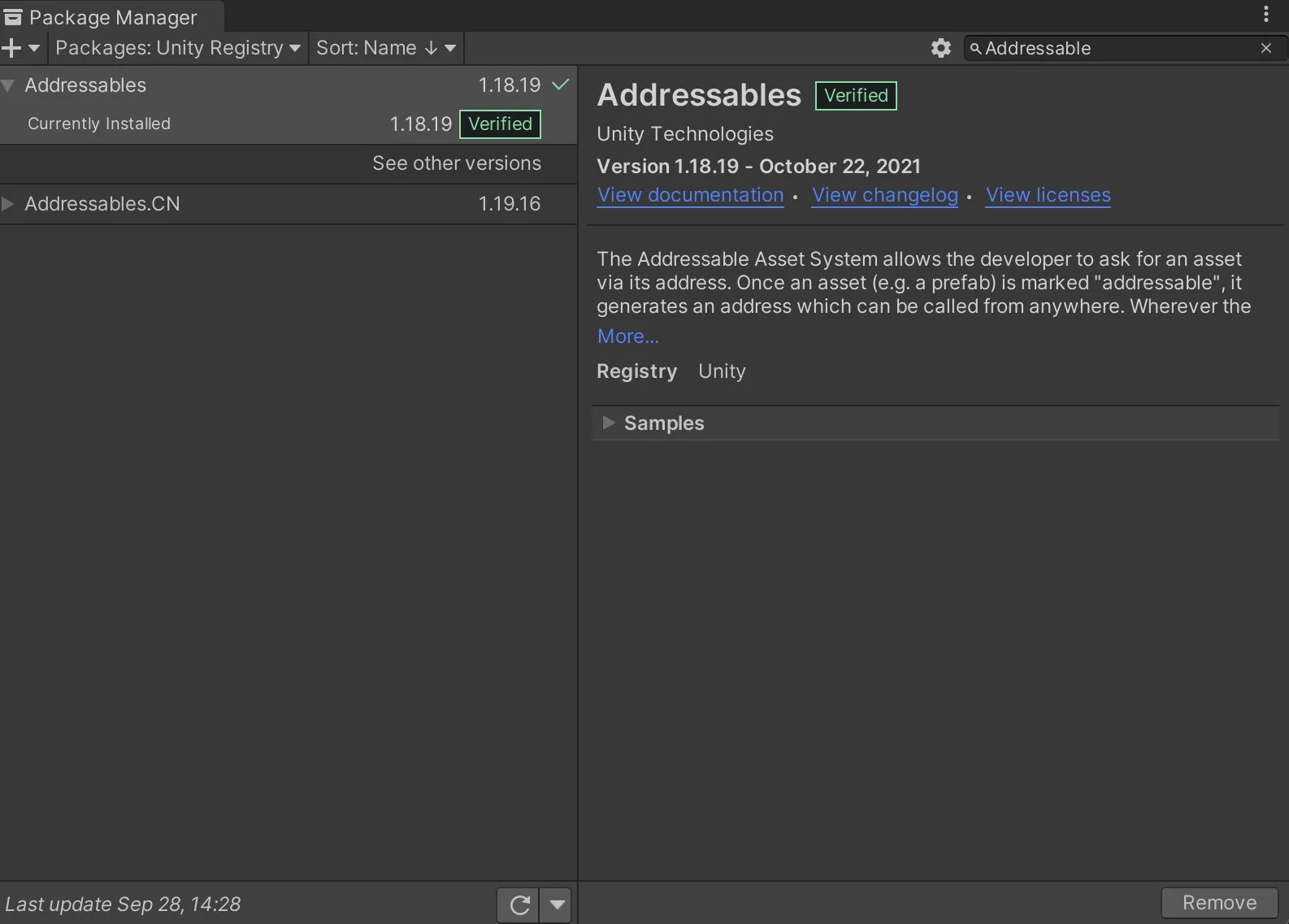Remove the Addressables package

pos(1219,903)
